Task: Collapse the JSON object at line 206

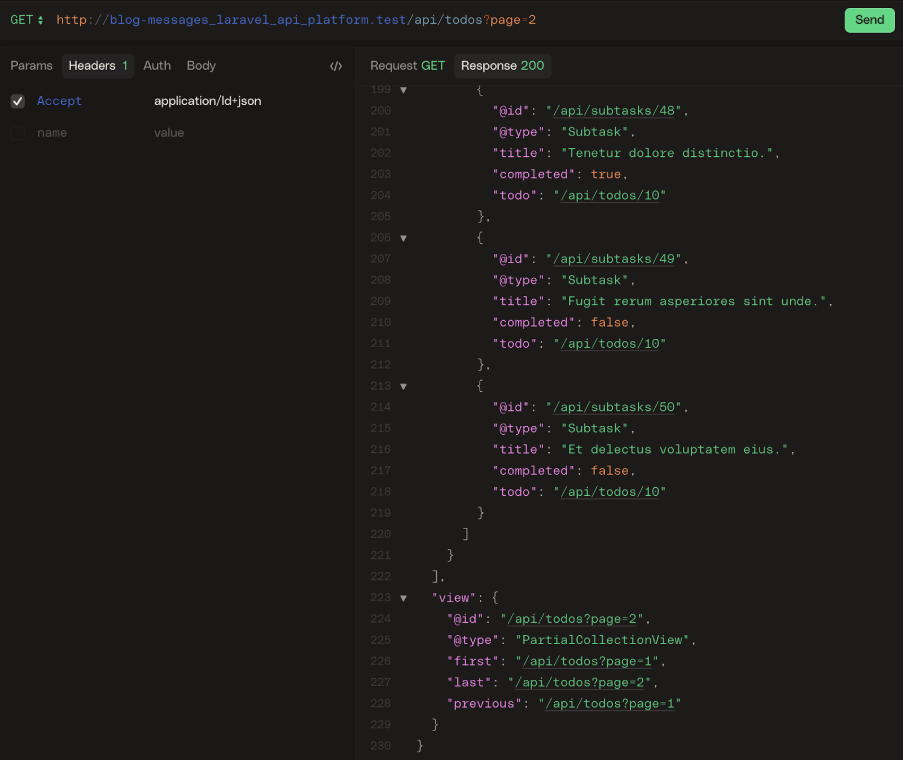Action: coord(404,238)
